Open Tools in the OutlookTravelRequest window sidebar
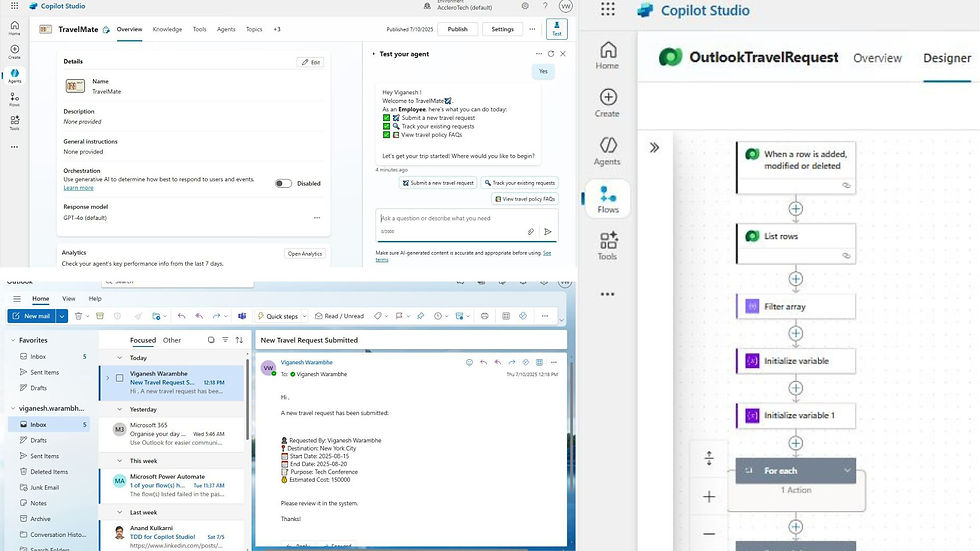This screenshot has width=980, height=551. (x=608, y=246)
